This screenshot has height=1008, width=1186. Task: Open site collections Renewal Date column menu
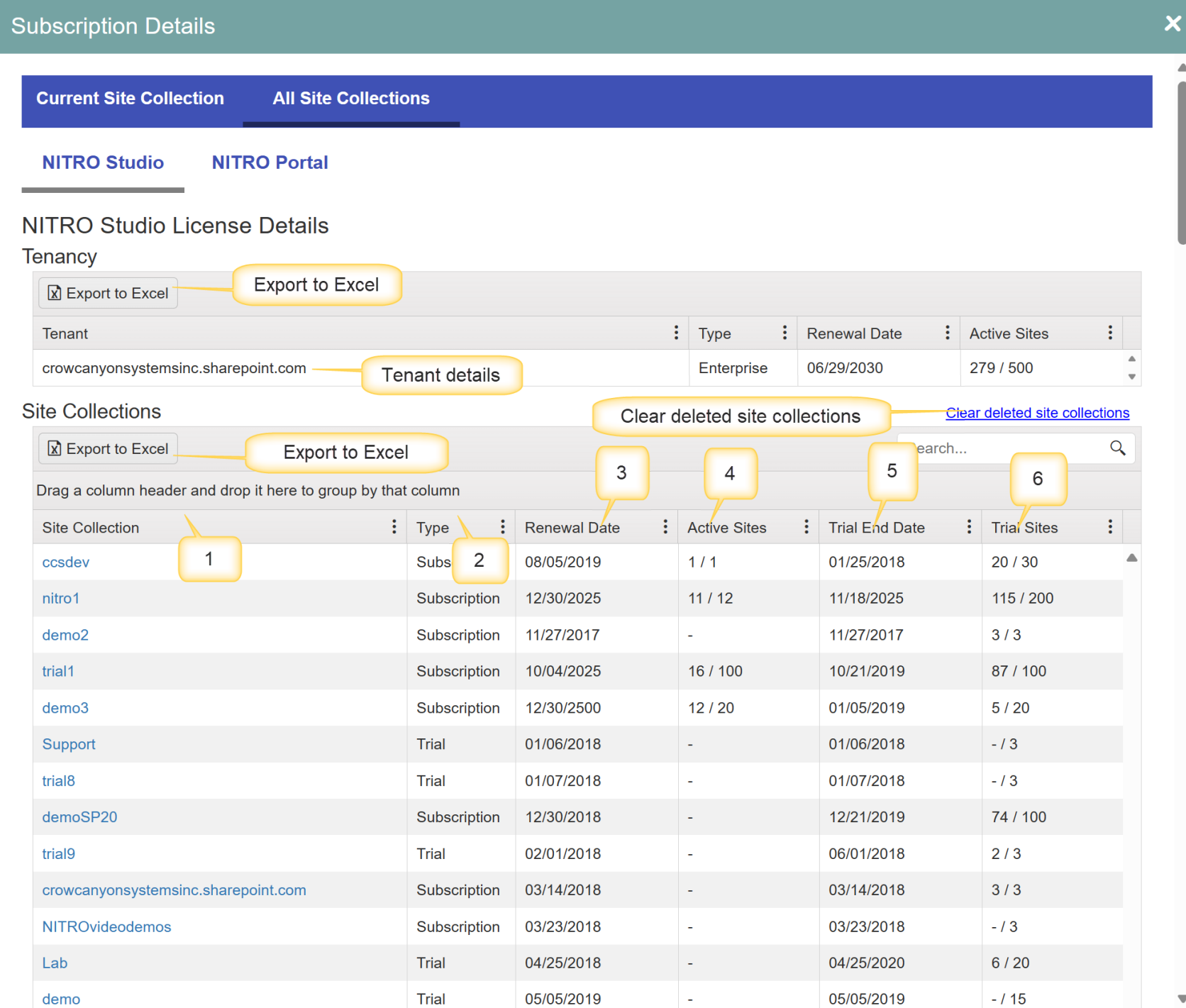tap(665, 526)
